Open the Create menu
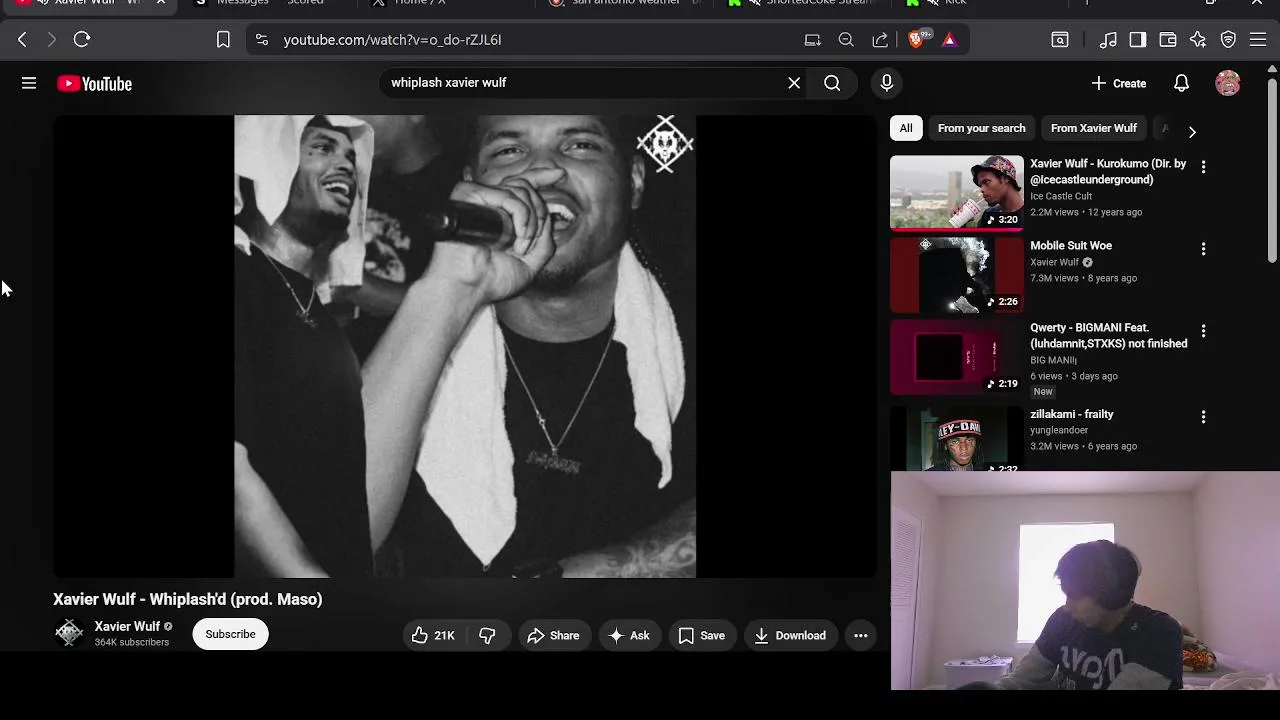This screenshot has height=720, width=1280. (1119, 83)
